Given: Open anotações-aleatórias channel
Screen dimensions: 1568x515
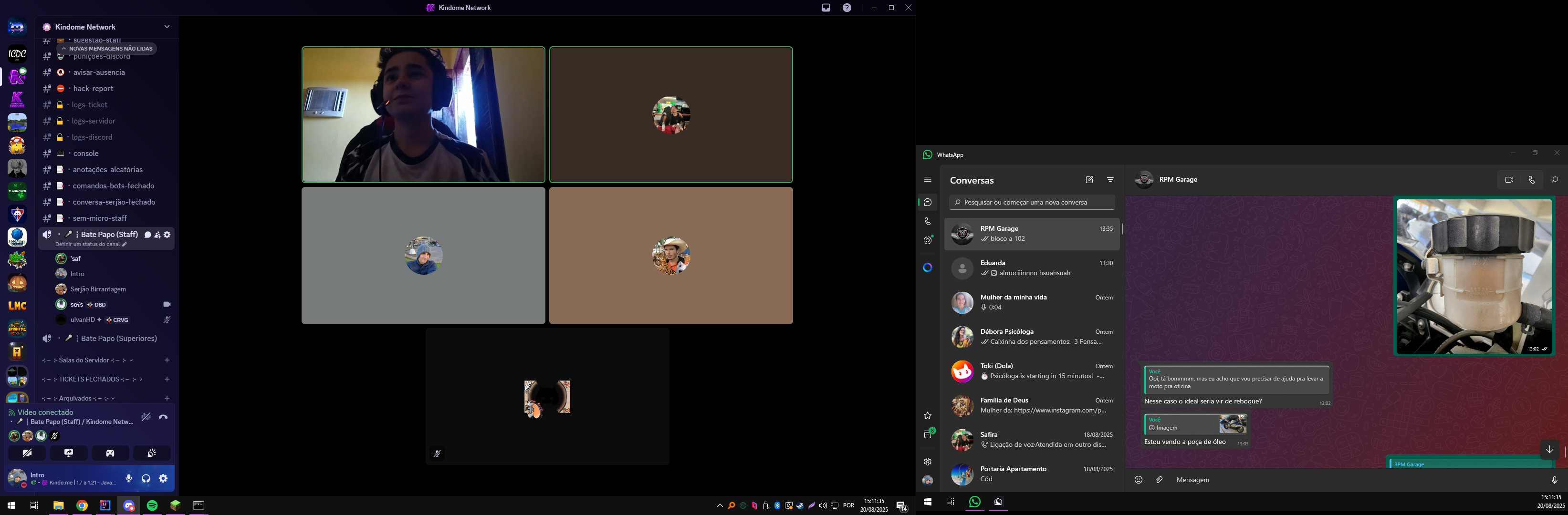Looking at the screenshot, I should [x=106, y=170].
